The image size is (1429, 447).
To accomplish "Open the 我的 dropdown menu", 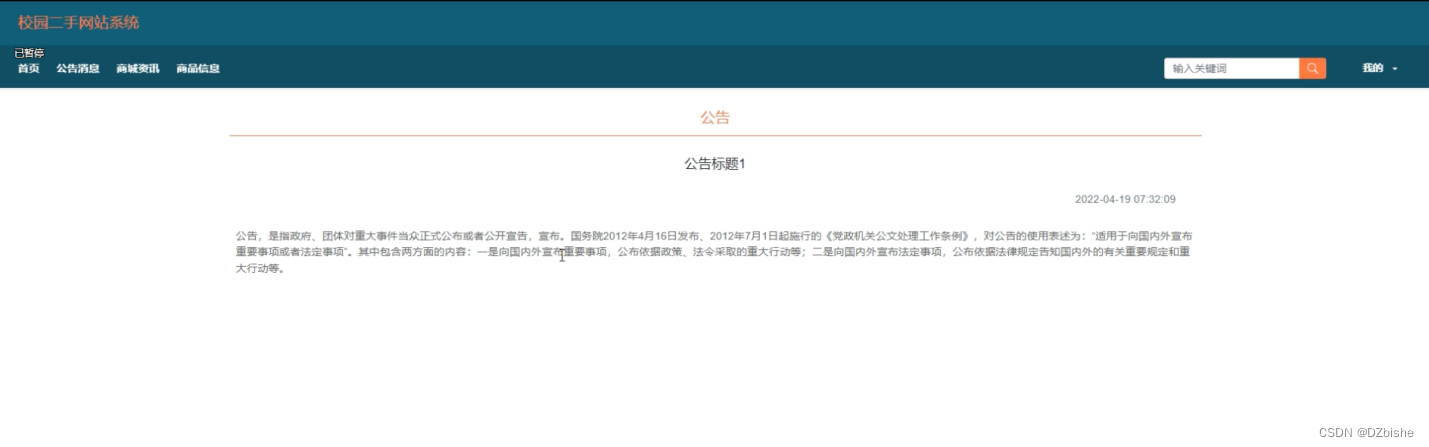I will [x=1379, y=68].
